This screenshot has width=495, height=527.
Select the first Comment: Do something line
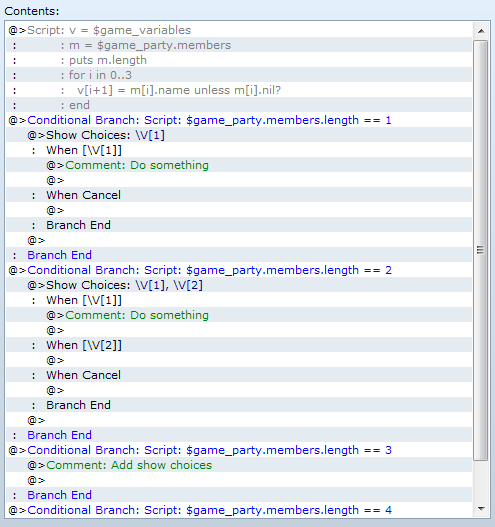click(239, 165)
